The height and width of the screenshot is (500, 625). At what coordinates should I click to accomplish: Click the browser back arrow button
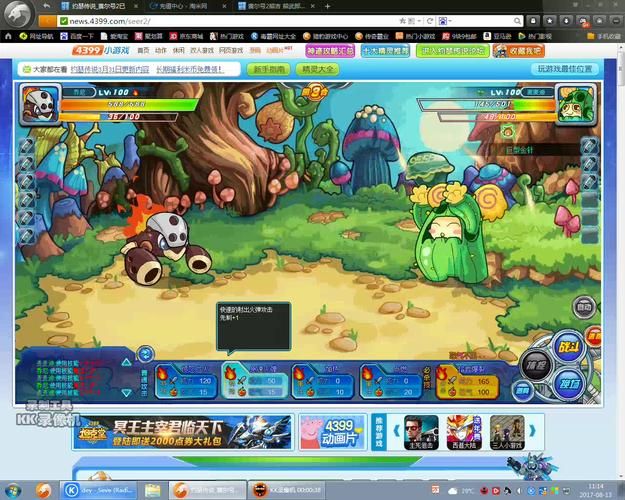(47, 6)
